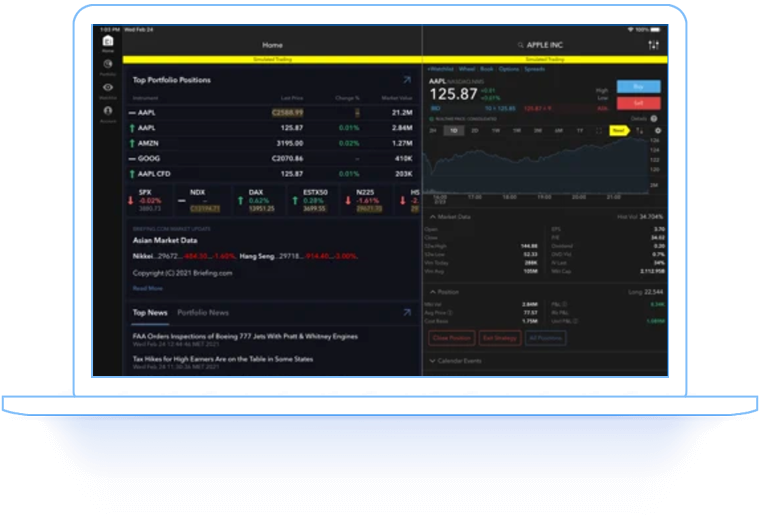Click the All Positions button
This screenshot has width=760, height=515.
coord(545,338)
